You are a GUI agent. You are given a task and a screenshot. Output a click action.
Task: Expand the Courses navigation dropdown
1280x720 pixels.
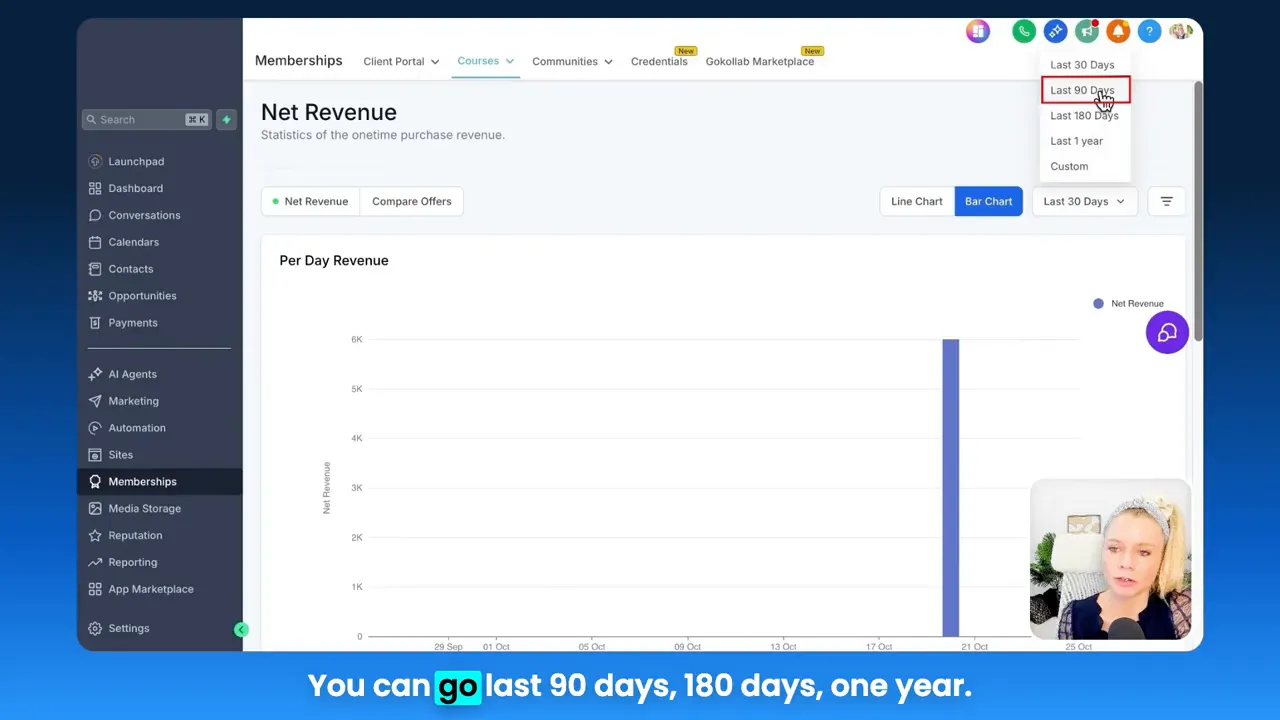[x=485, y=60]
